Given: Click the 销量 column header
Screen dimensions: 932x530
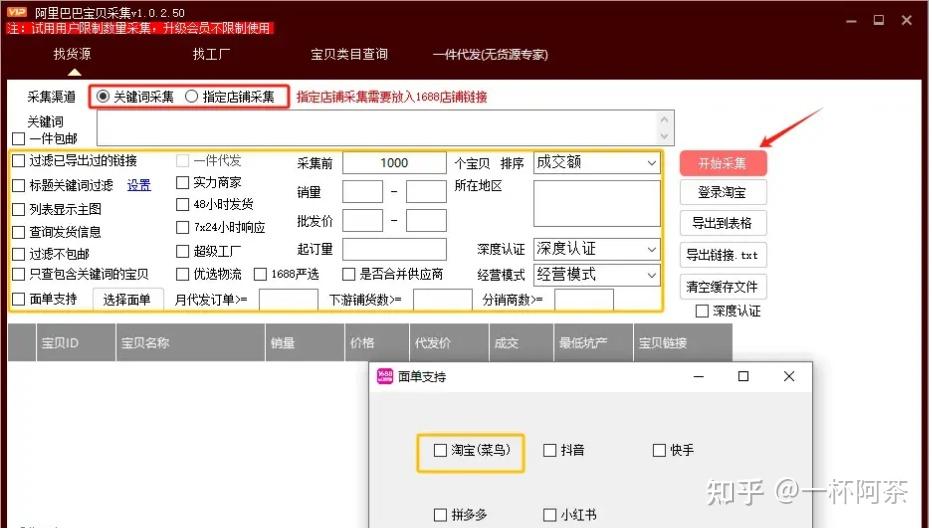Looking at the screenshot, I should tap(305, 343).
